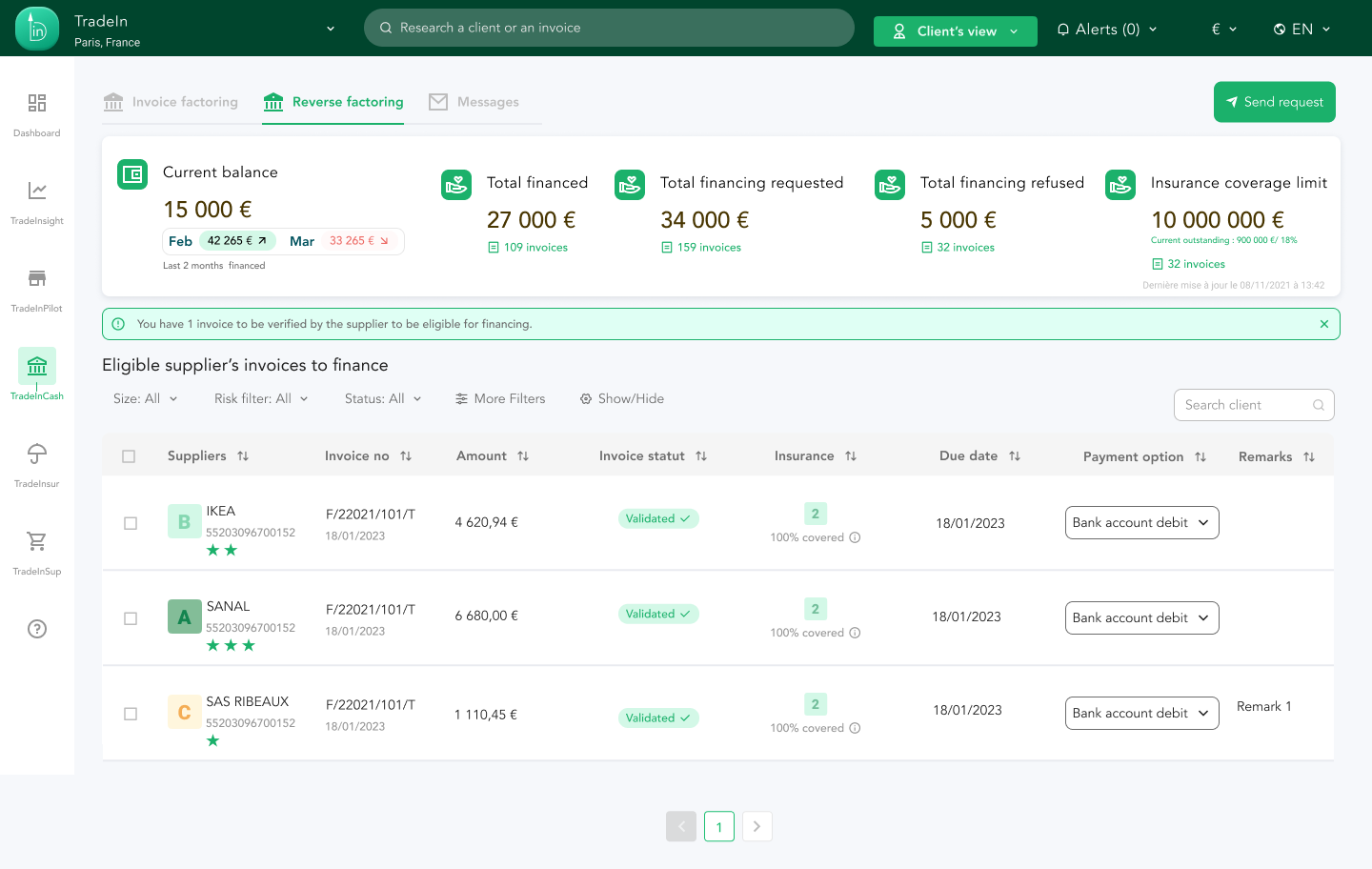Focus the Search client field

tap(1244, 405)
